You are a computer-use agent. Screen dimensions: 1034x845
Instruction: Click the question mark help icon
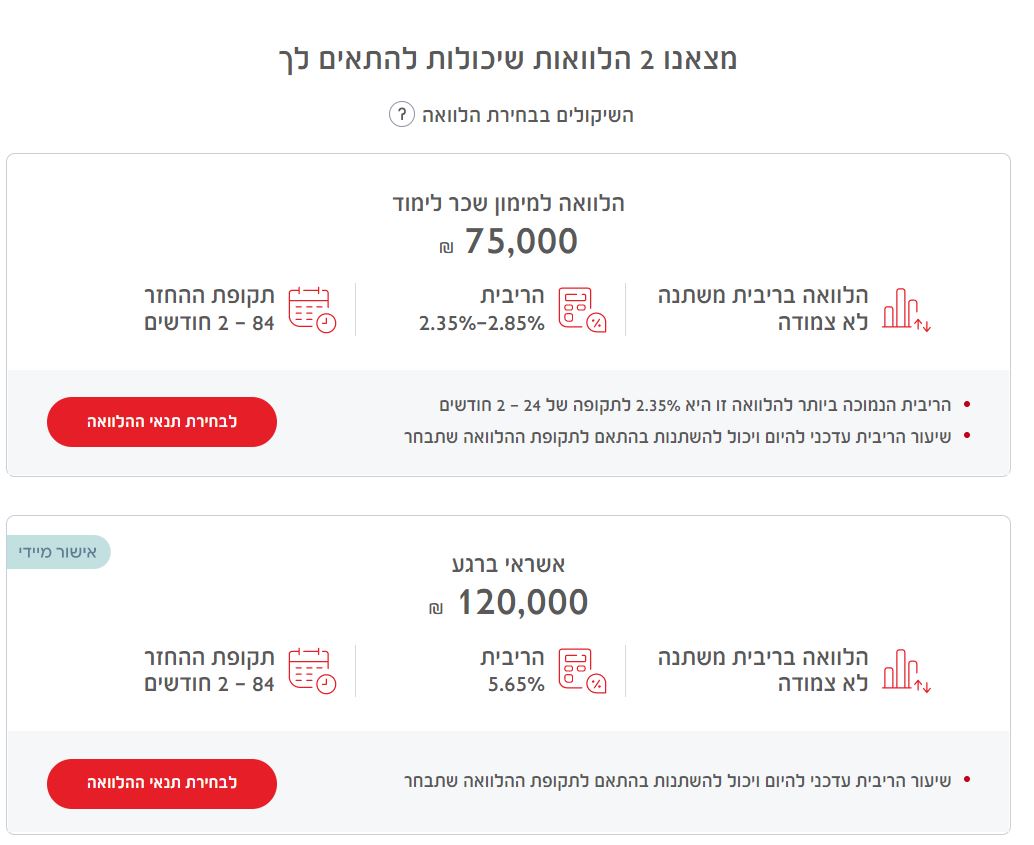click(x=401, y=114)
